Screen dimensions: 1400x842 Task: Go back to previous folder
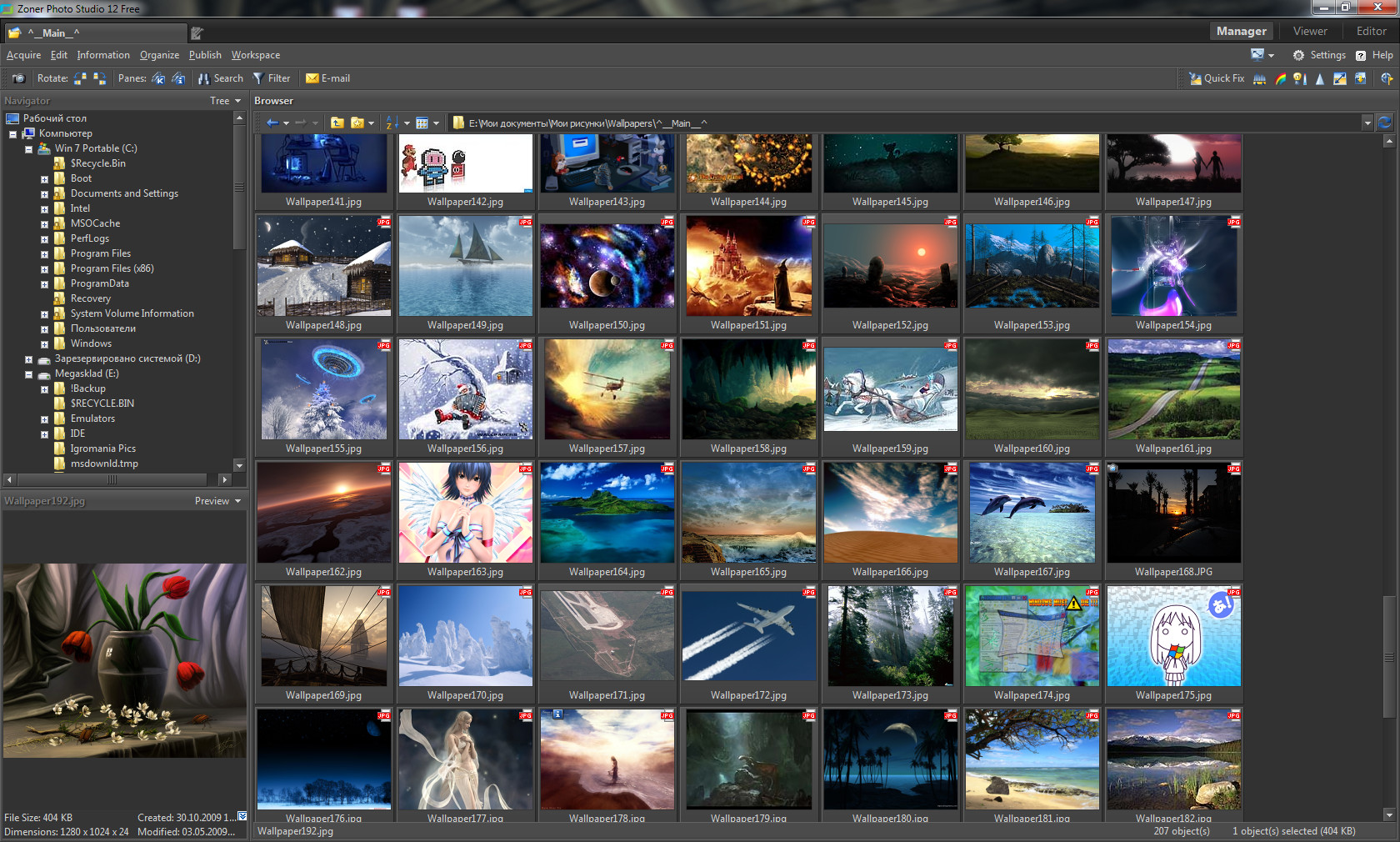[x=272, y=123]
